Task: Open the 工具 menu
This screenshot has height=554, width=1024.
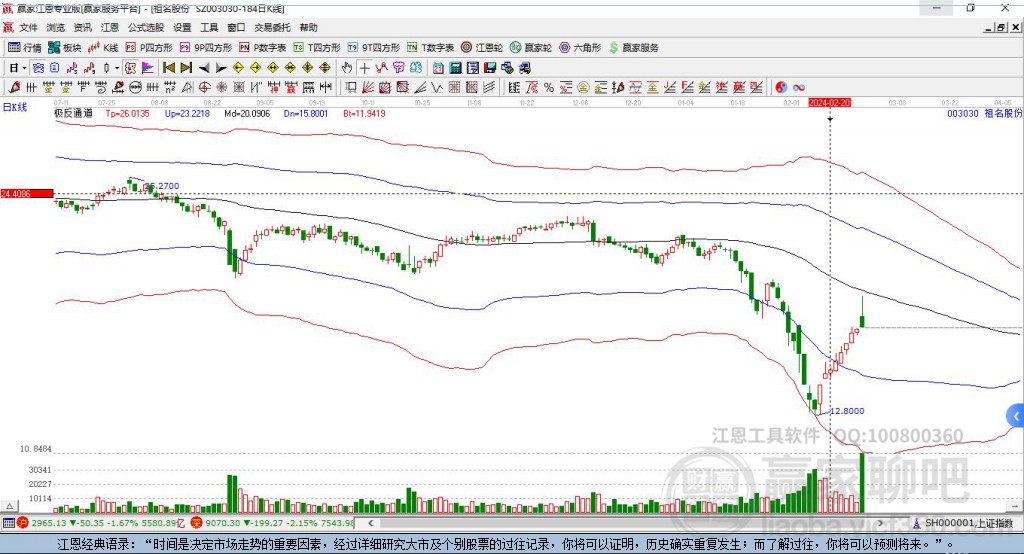Action: click(209, 27)
